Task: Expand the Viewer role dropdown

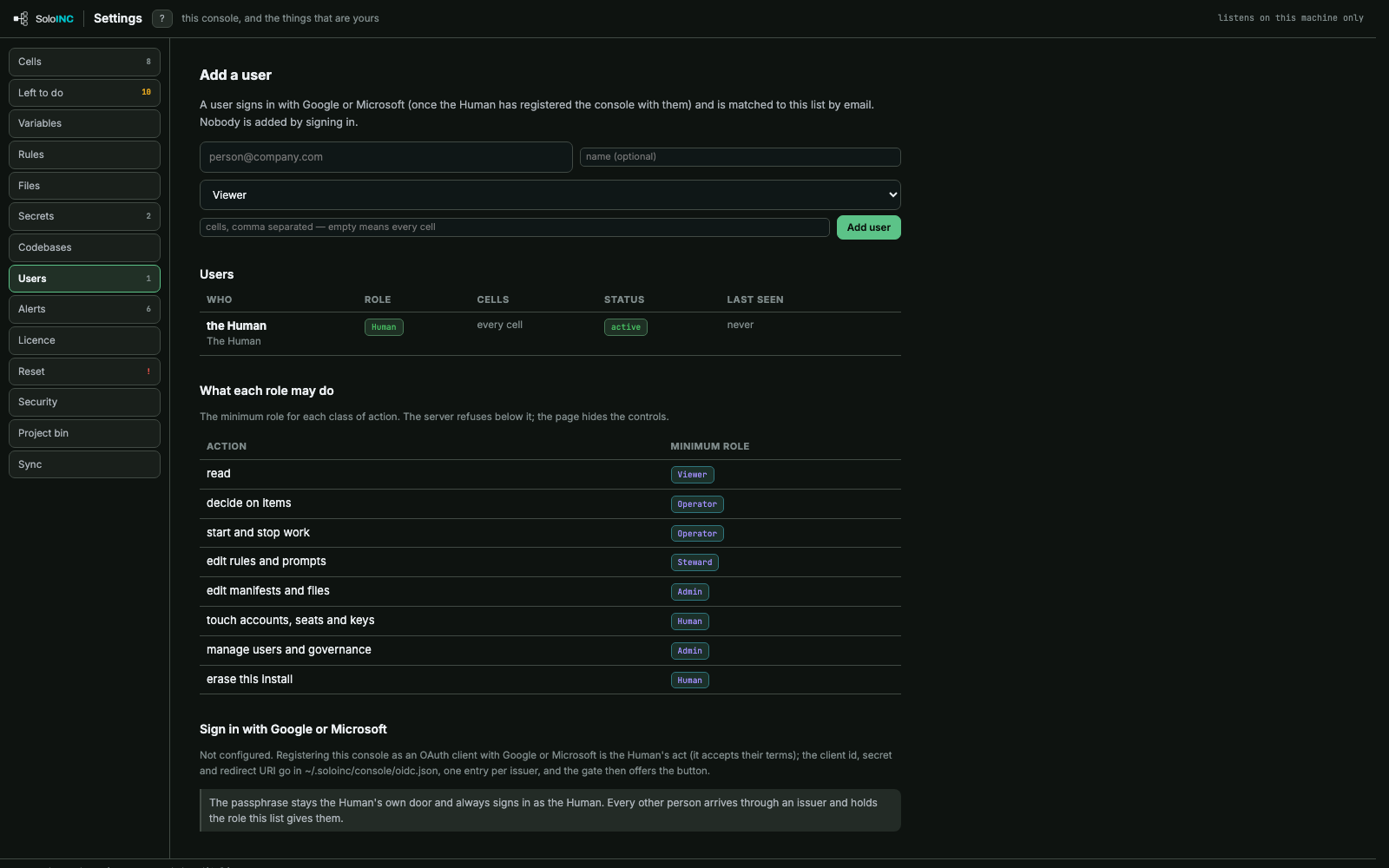Action: [550, 195]
